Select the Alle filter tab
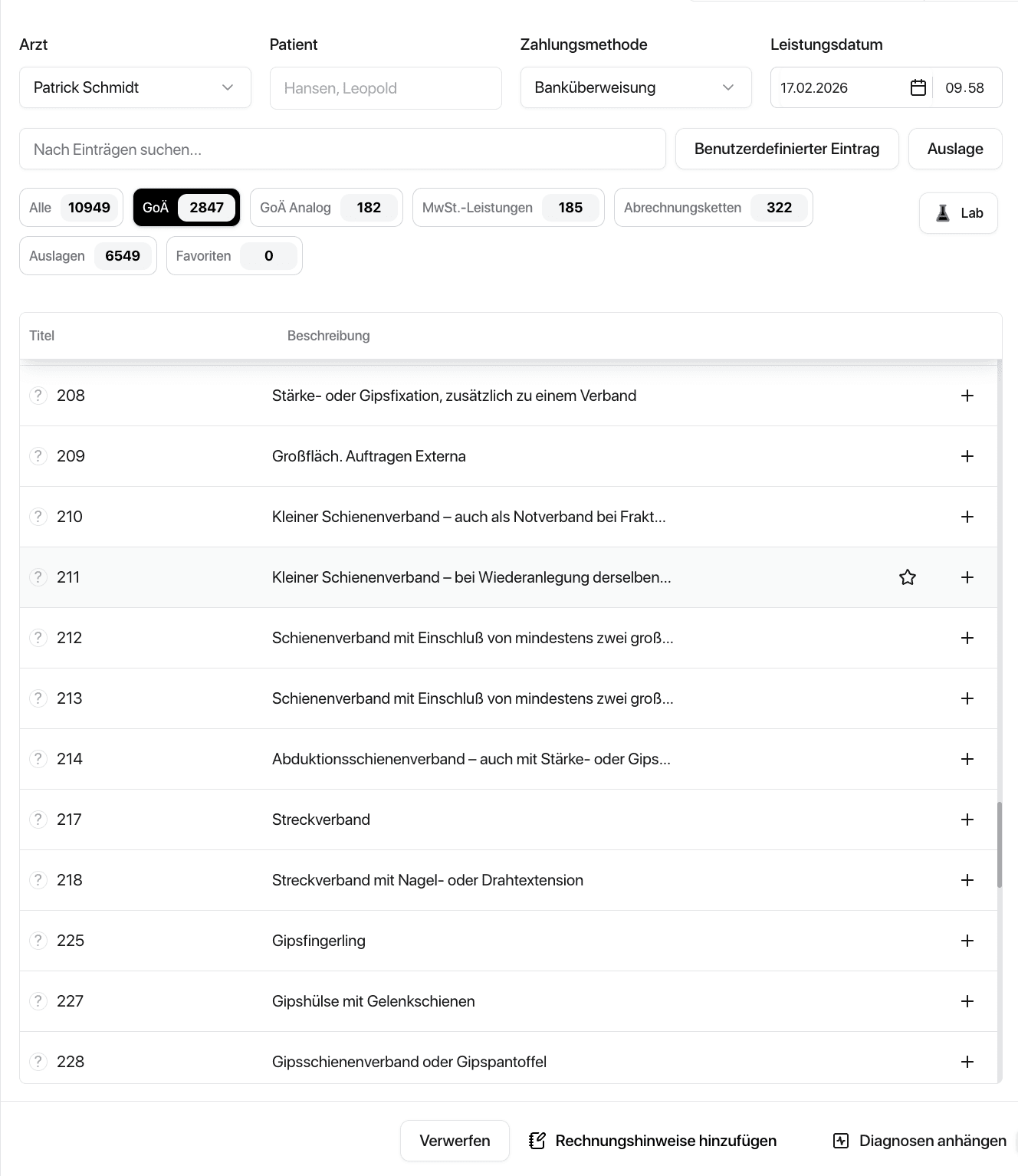Viewport: 1018px width, 1176px height. (x=71, y=208)
